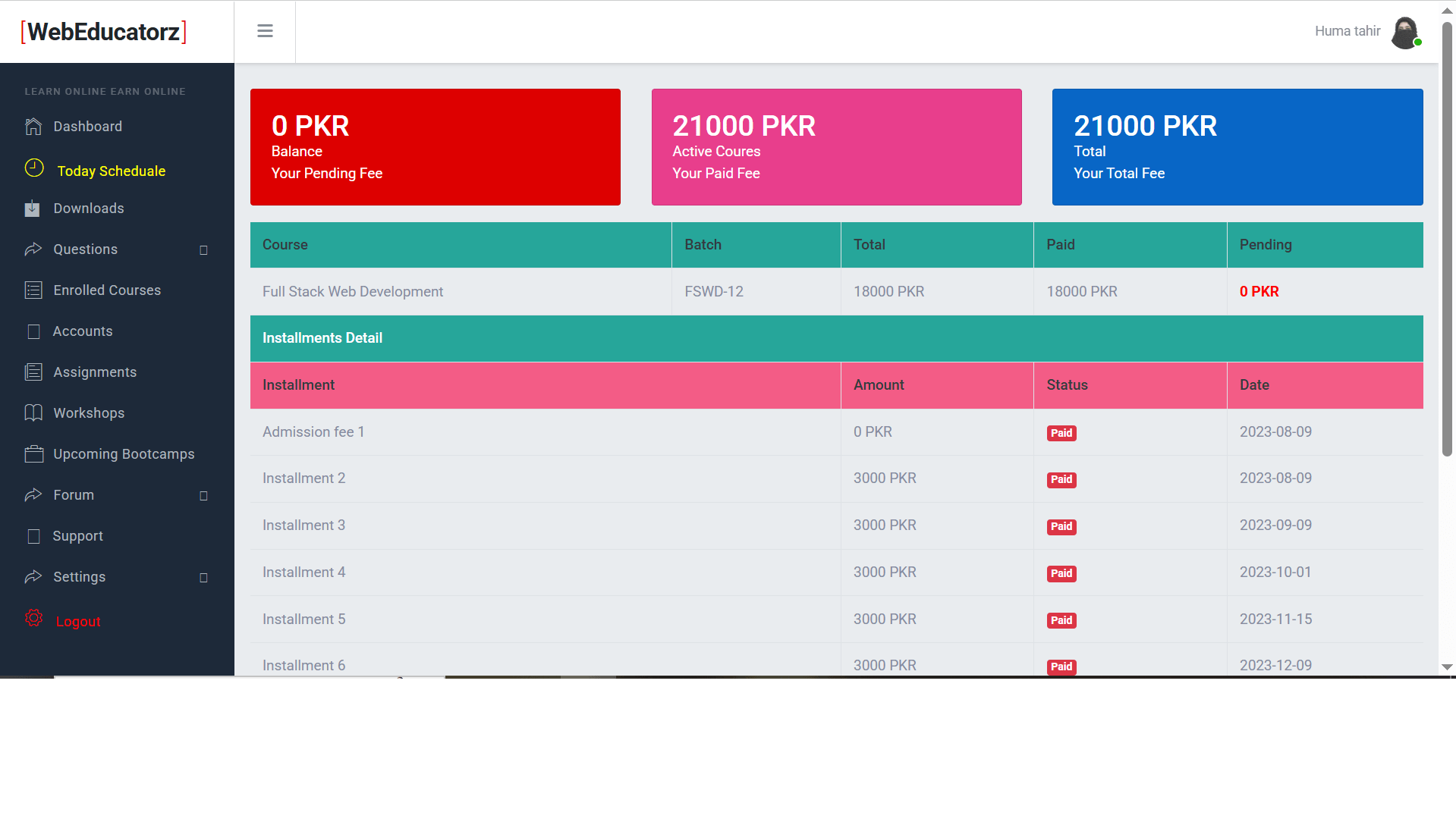Click the 'Installments Detail' header
This screenshot has width=1456, height=825.
[x=322, y=338]
